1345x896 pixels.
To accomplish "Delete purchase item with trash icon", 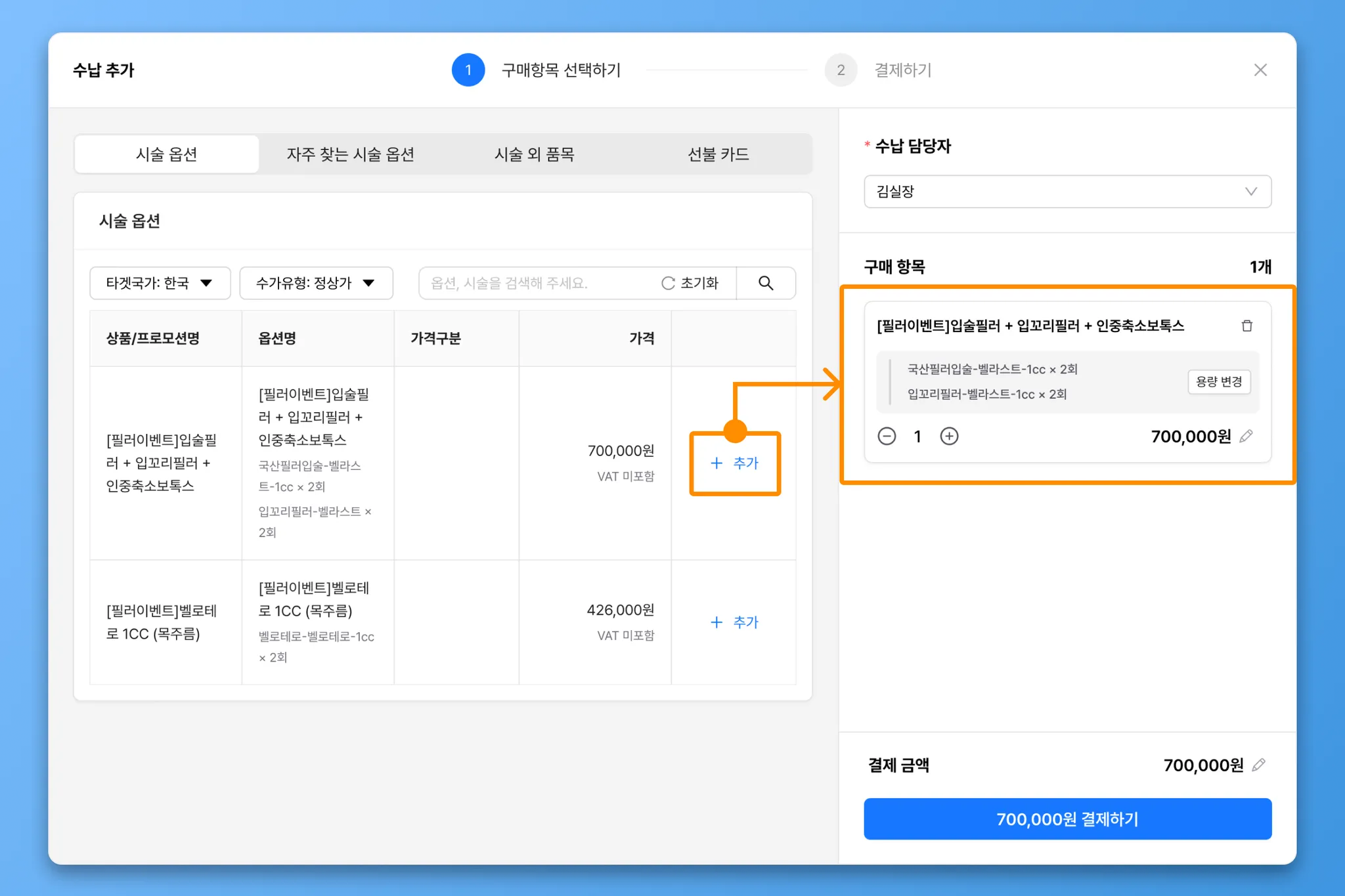I will click(1246, 326).
